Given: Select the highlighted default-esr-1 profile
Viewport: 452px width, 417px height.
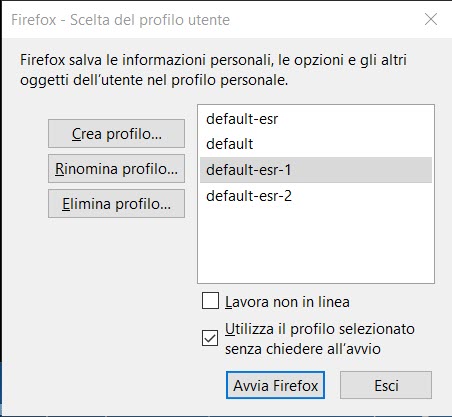Looking at the screenshot, I should tap(316, 170).
